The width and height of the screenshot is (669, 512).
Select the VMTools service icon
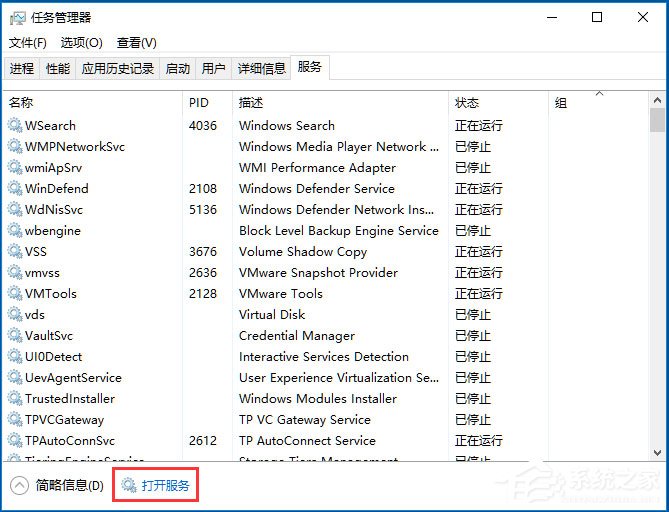[15, 294]
